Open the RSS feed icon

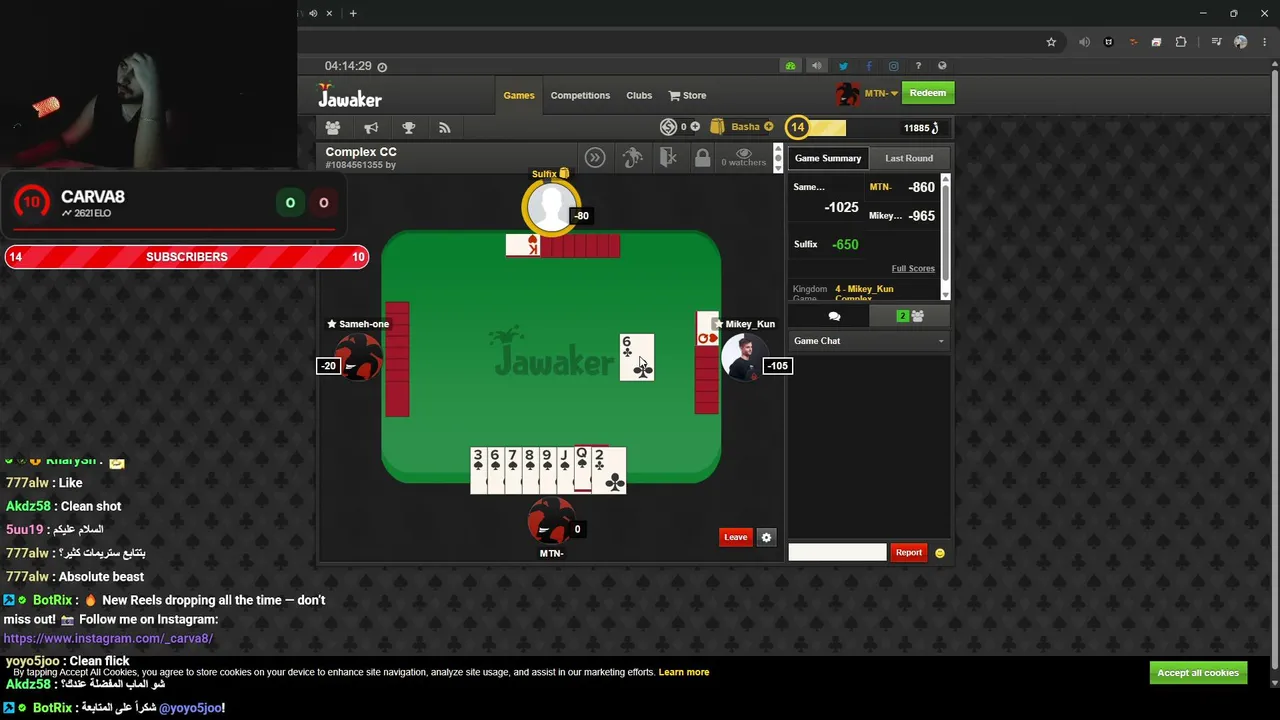[445, 128]
